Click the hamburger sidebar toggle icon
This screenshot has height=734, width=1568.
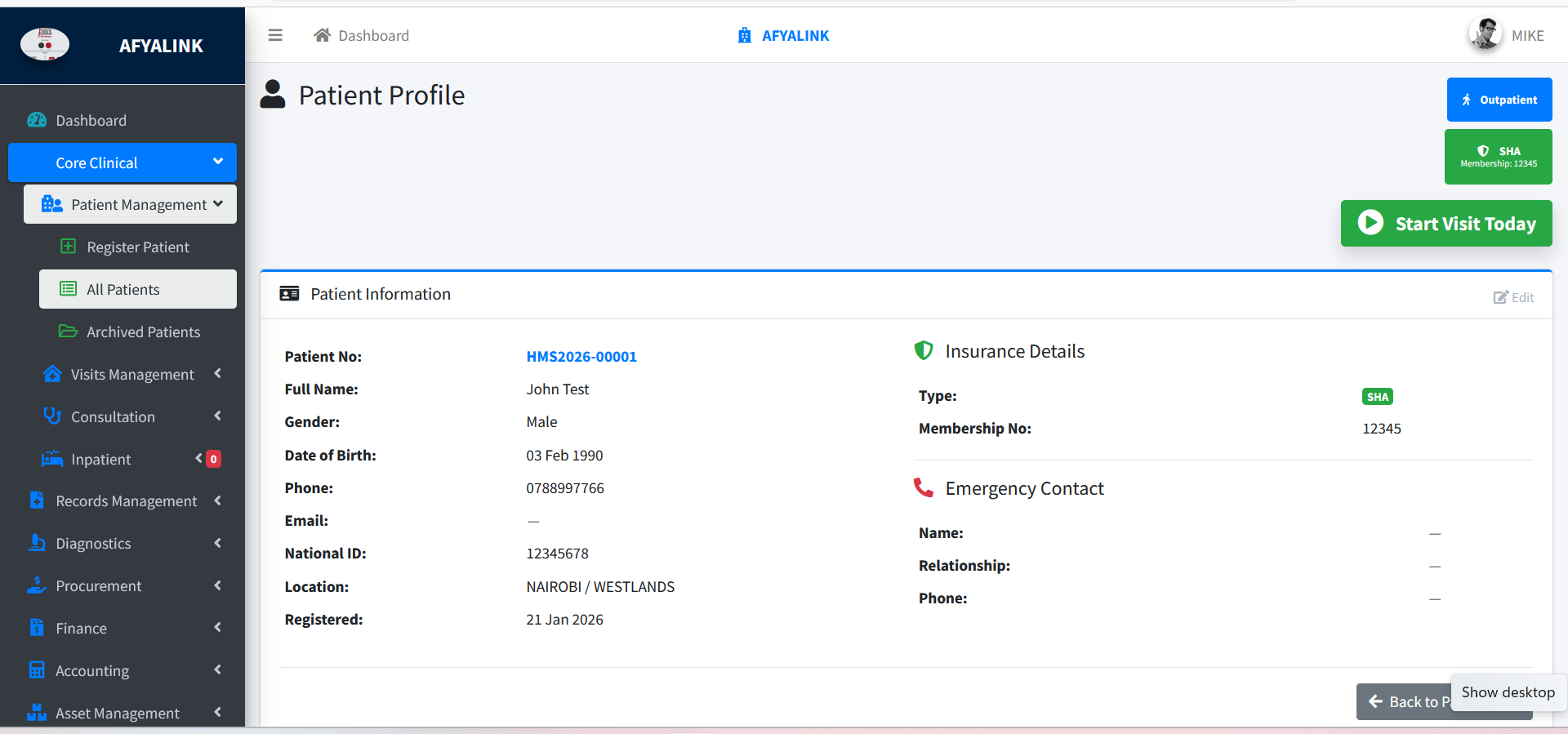click(x=275, y=35)
